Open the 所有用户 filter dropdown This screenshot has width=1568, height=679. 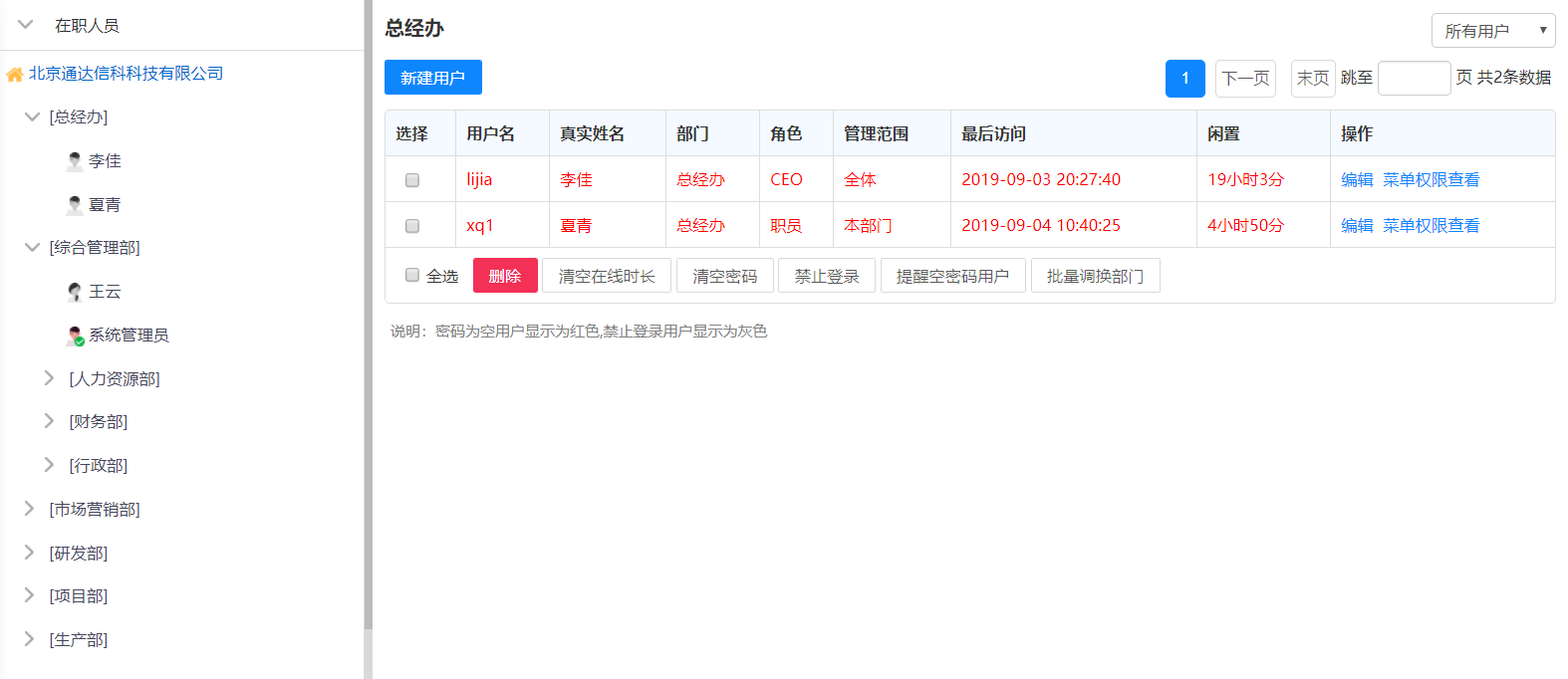click(1492, 31)
